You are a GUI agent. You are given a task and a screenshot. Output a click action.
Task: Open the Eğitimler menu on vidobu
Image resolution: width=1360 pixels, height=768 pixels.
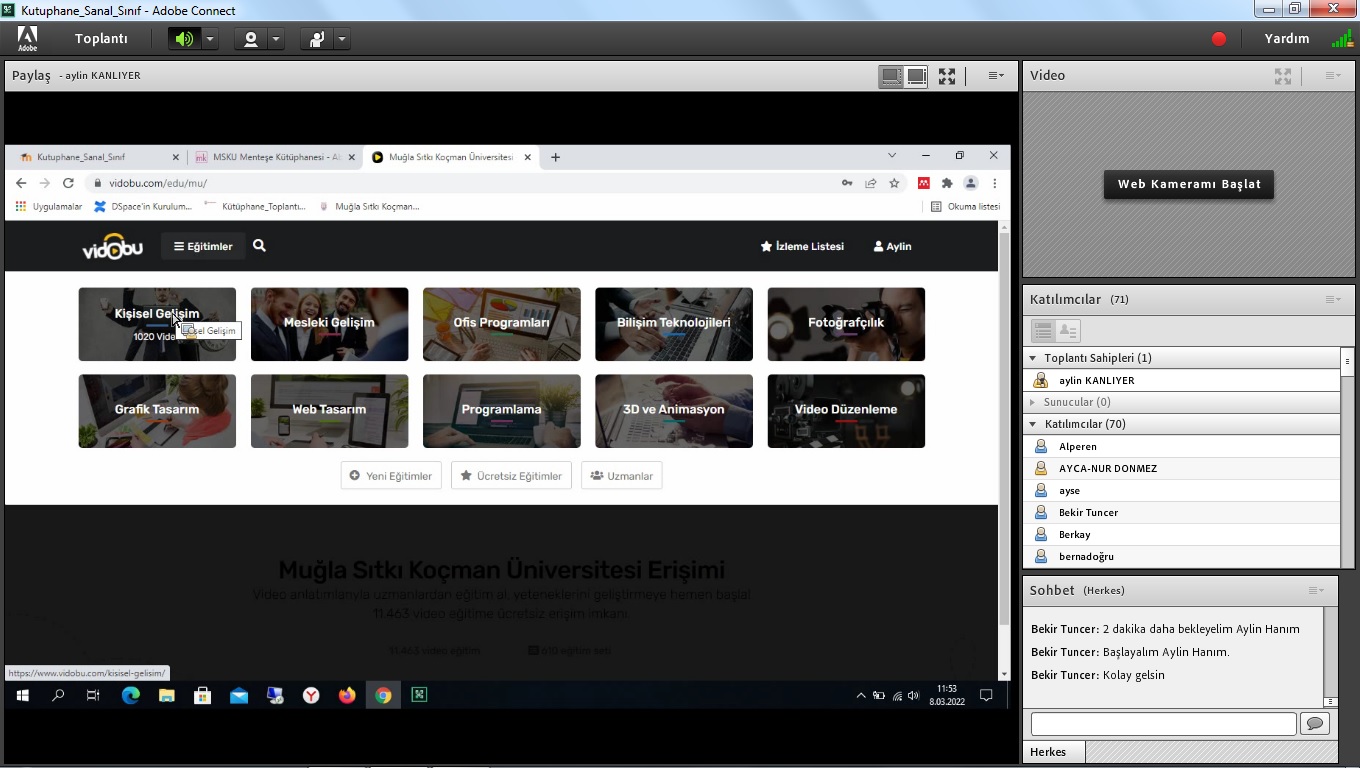tap(203, 246)
